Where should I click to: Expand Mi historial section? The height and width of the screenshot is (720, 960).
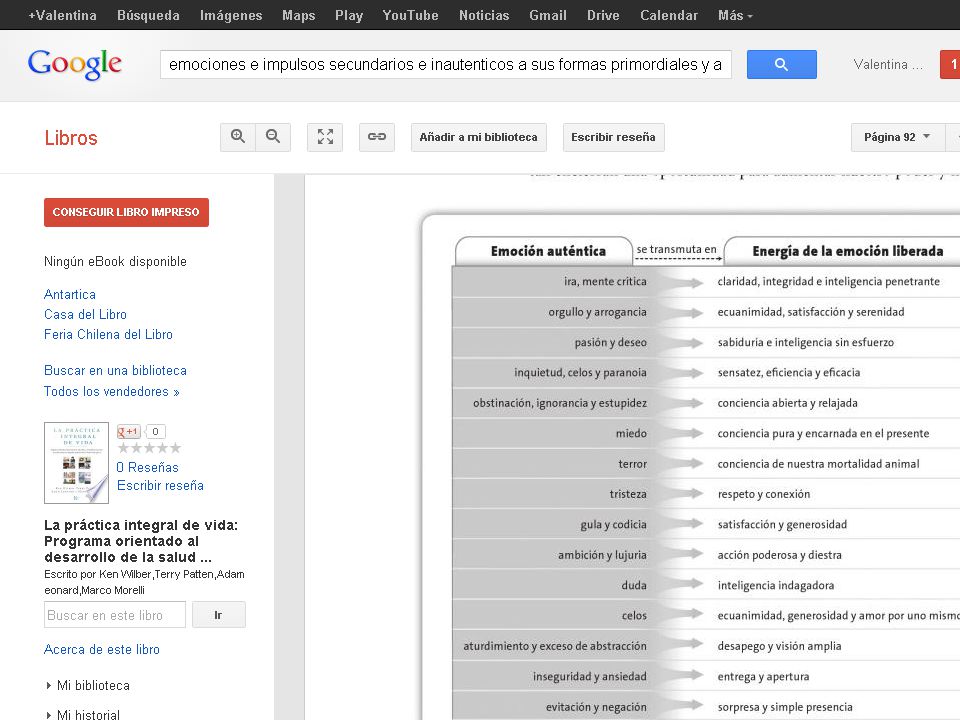point(83,714)
